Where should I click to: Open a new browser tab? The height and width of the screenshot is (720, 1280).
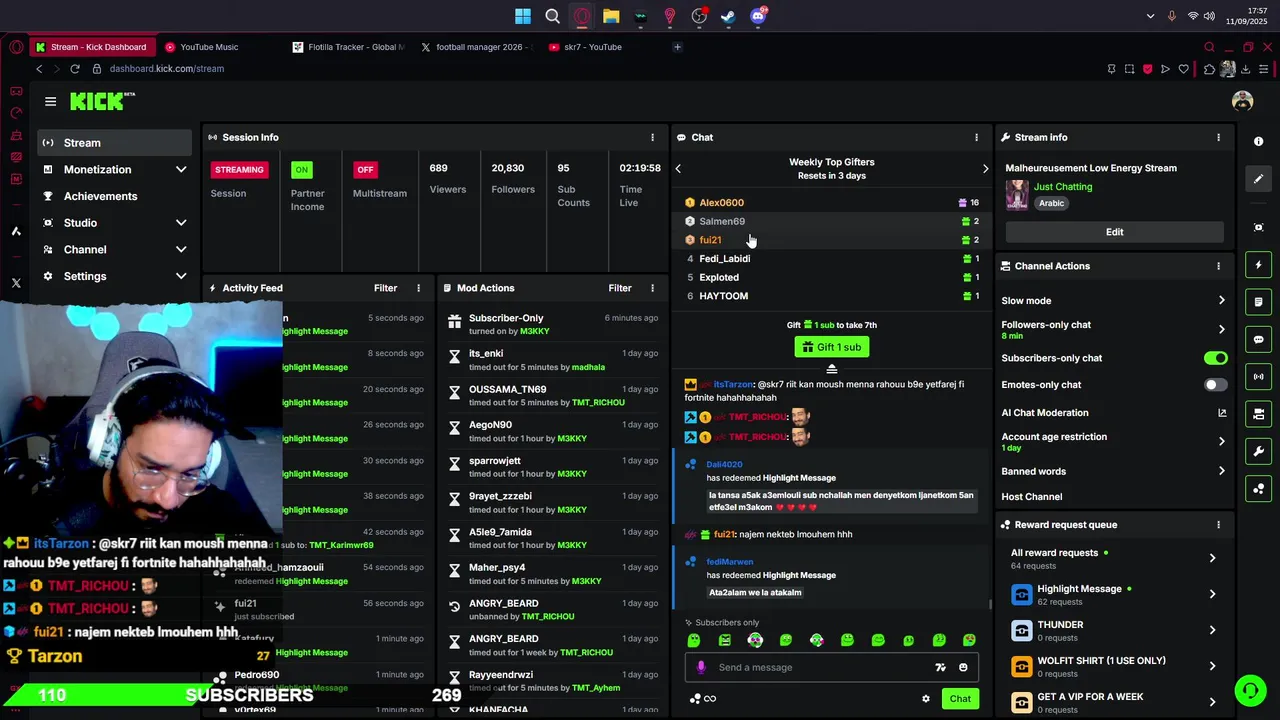[x=677, y=47]
